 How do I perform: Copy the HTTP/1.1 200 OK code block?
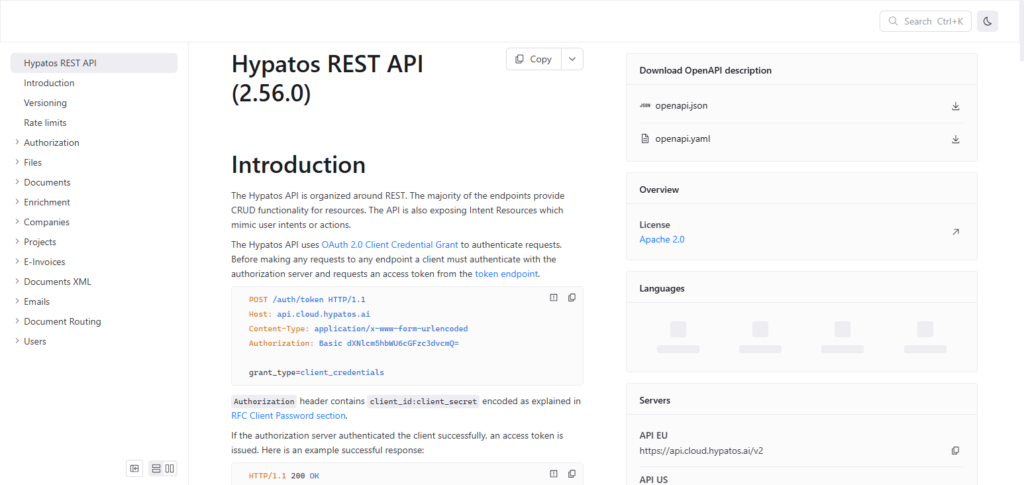[571, 474]
